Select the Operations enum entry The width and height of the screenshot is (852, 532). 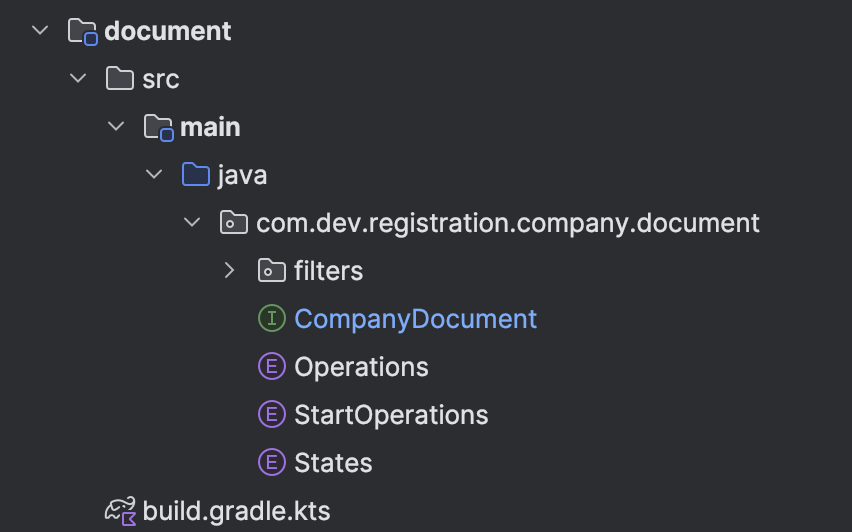[361, 367]
